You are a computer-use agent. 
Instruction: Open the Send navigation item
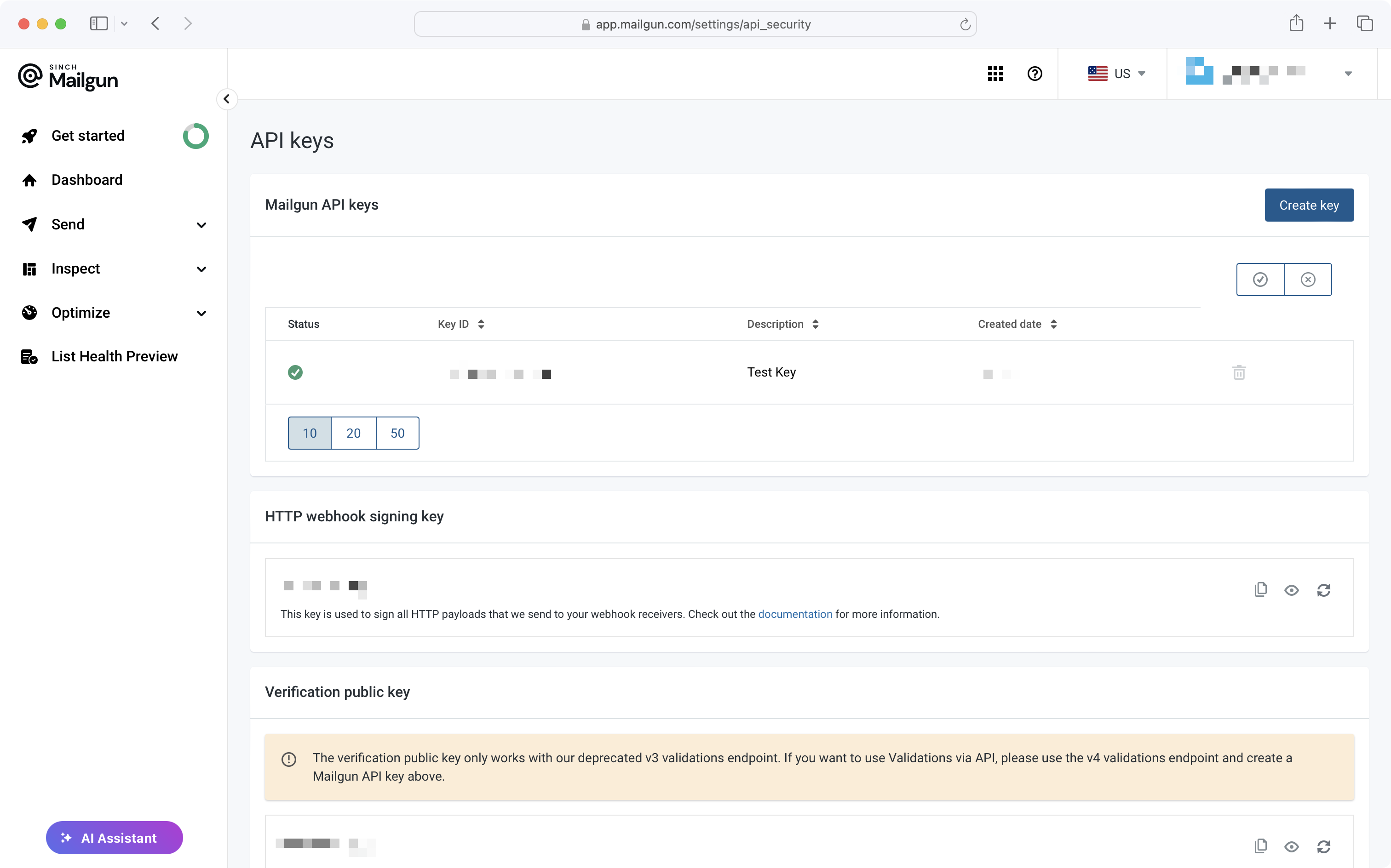(67, 224)
